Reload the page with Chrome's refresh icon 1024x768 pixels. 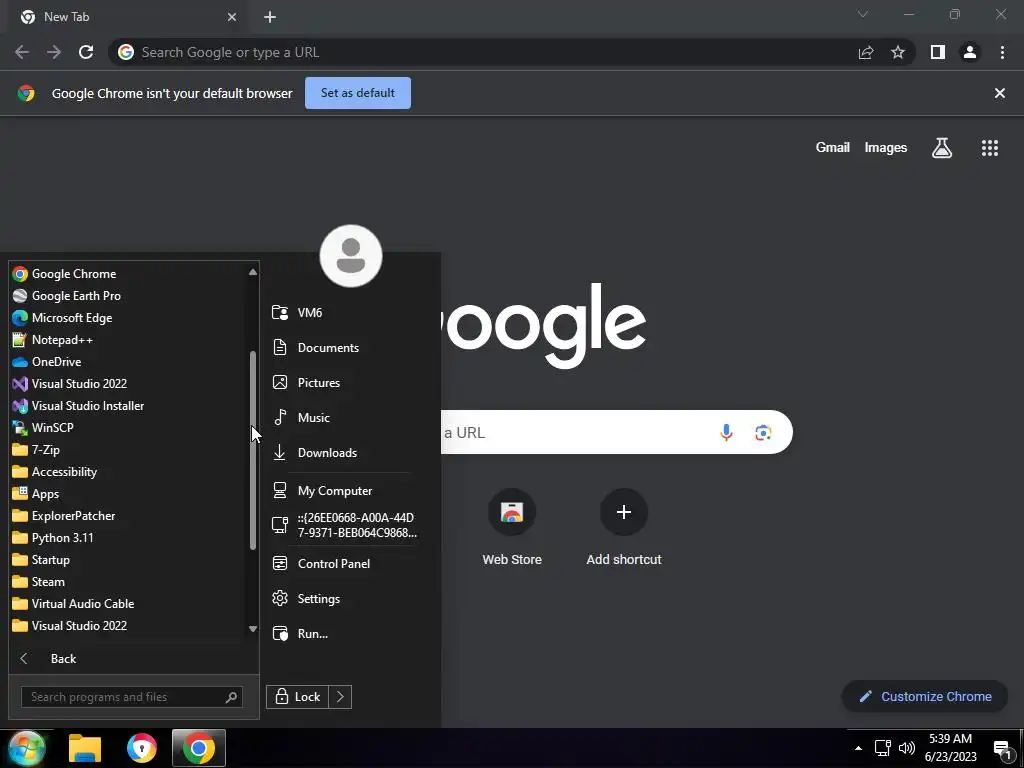click(86, 52)
